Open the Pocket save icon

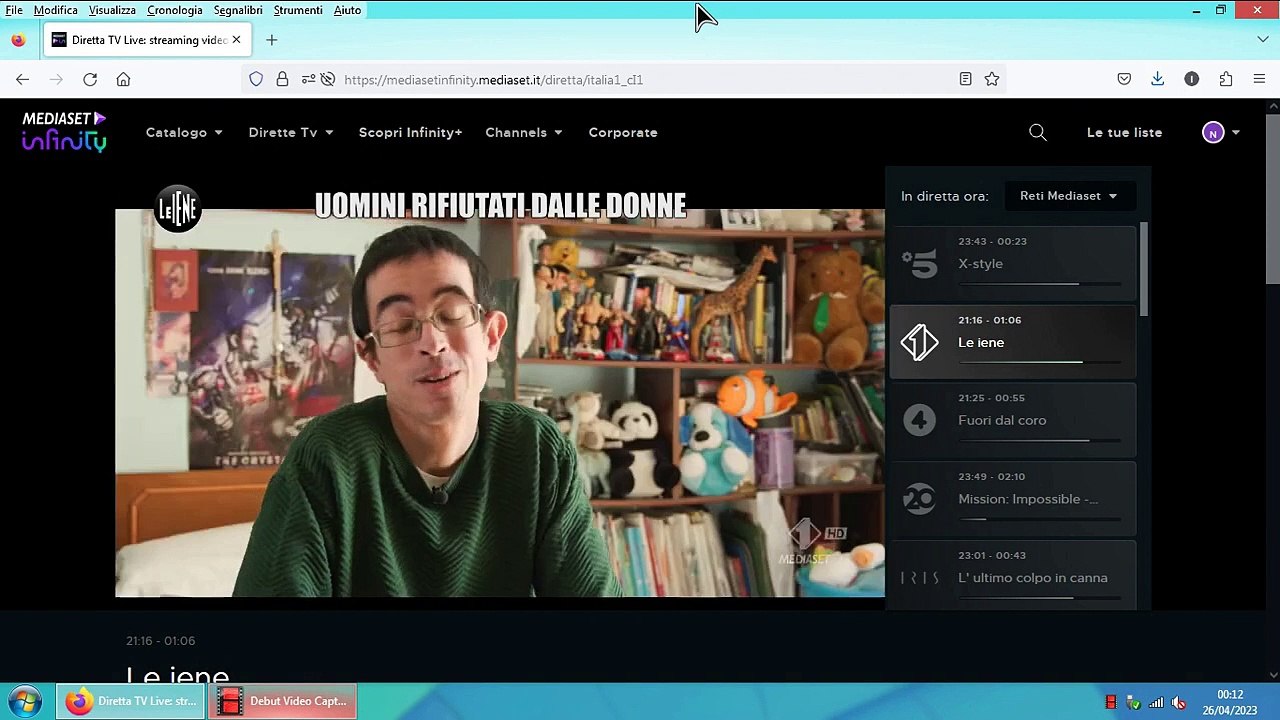[1124, 79]
